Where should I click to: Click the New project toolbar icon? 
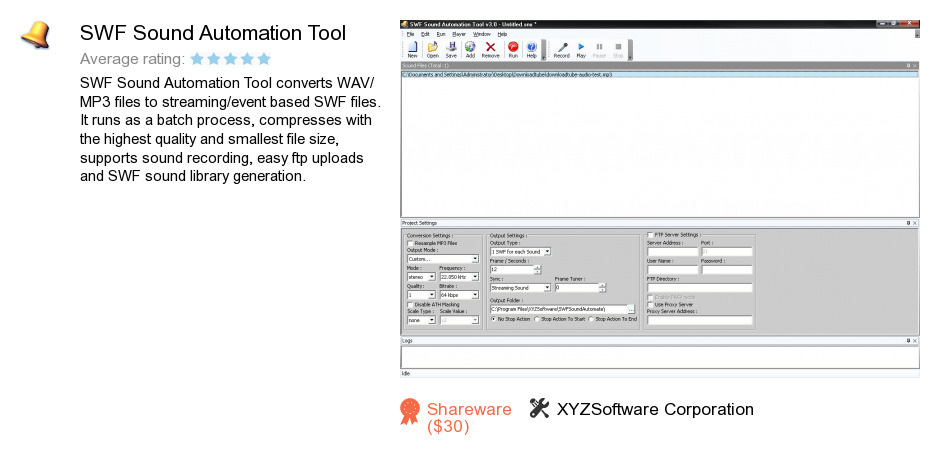click(412, 47)
